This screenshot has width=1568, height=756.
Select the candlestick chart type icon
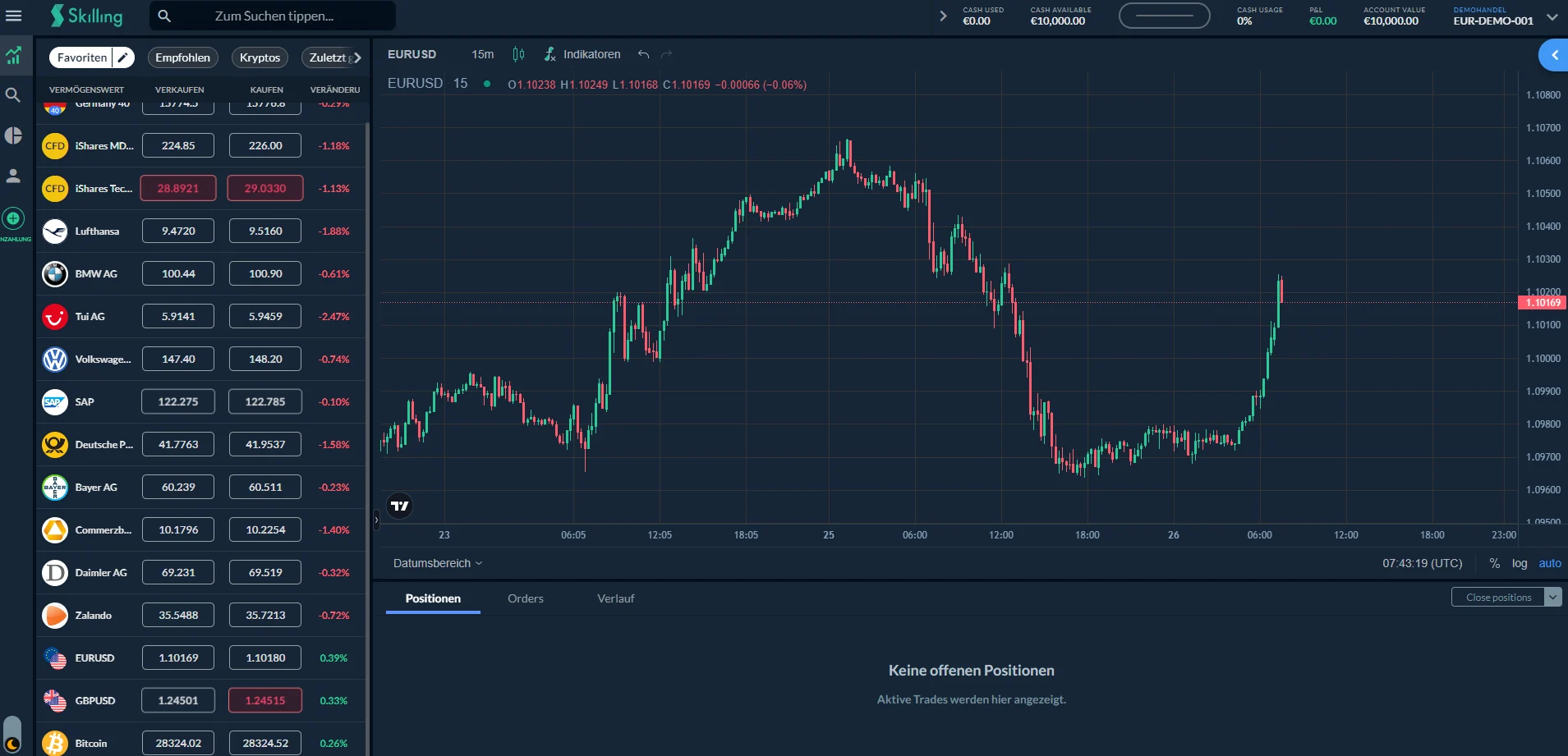[x=517, y=54]
